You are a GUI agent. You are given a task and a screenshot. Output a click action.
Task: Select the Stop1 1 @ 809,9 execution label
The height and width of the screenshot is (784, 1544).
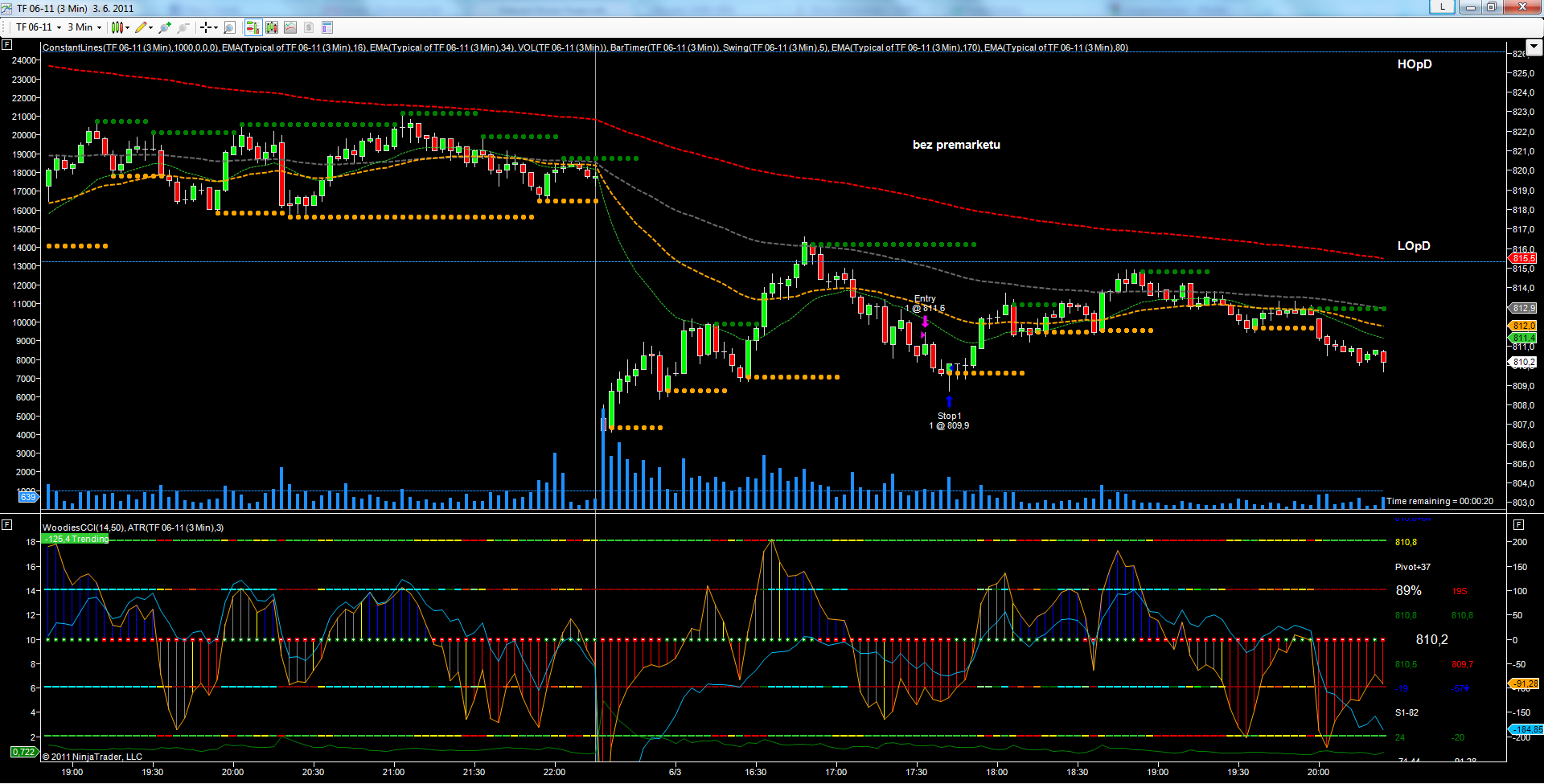(x=949, y=421)
